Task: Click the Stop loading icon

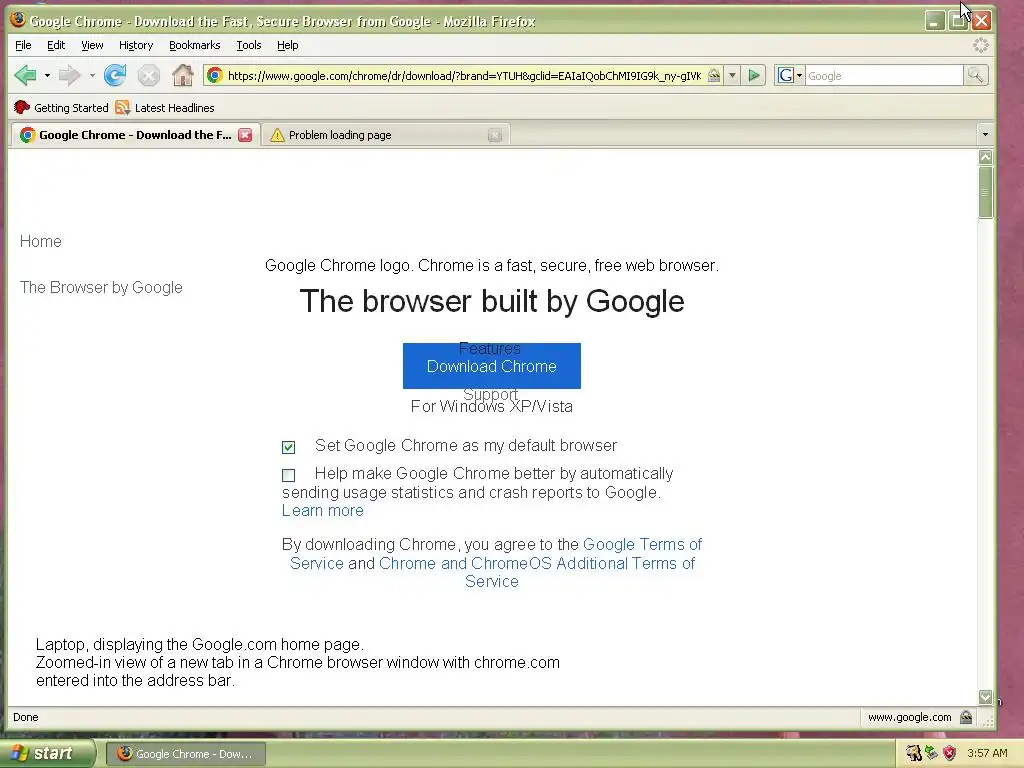Action: (149, 76)
